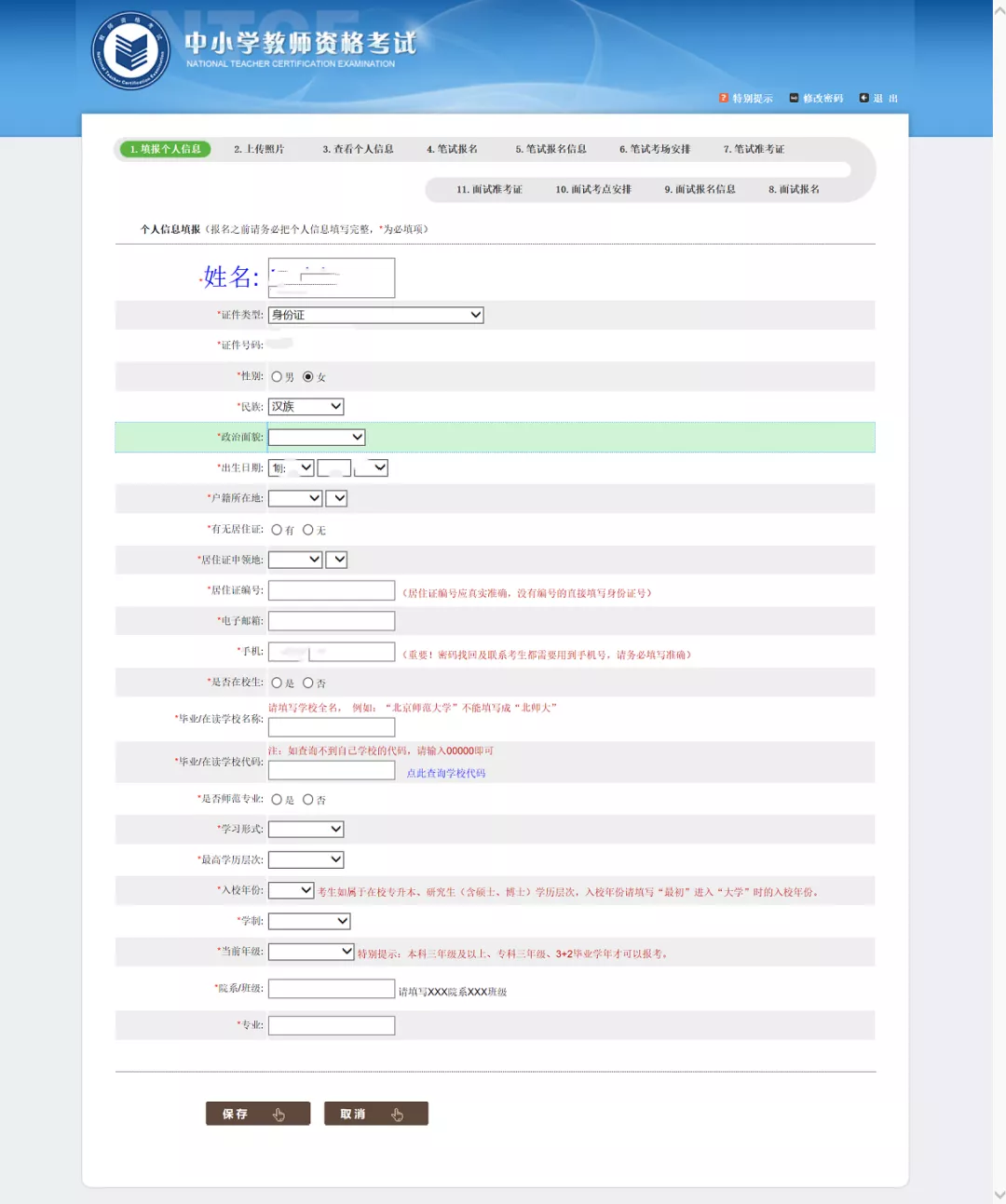Image resolution: width=1006 pixels, height=1204 pixels.
Task: Click the 特别提示 question mark icon
Action: click(x=724, y=98)
